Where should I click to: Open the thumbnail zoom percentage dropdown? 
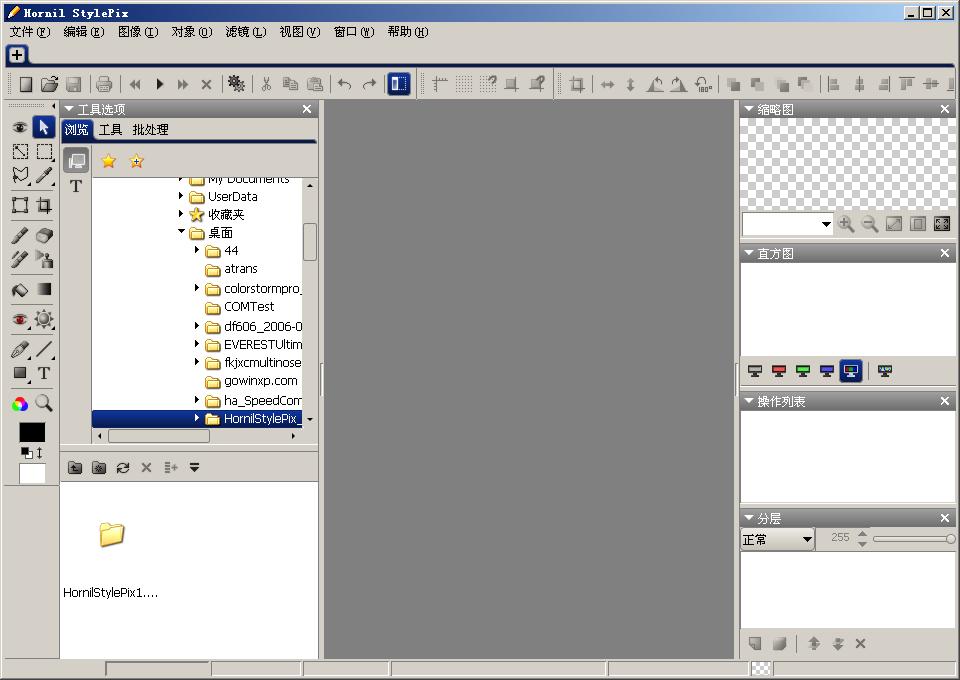[826, 224]
